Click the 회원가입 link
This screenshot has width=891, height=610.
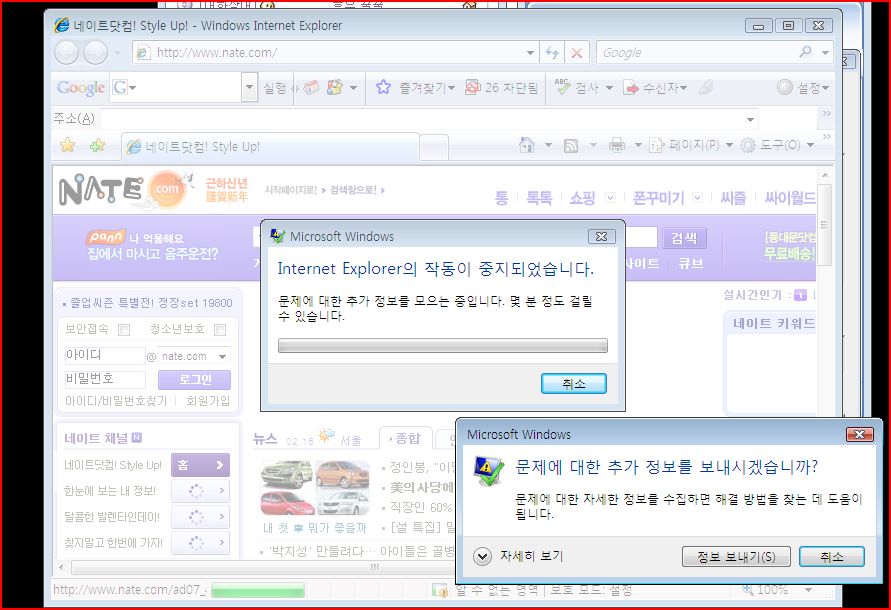click(x=208, y=401)
